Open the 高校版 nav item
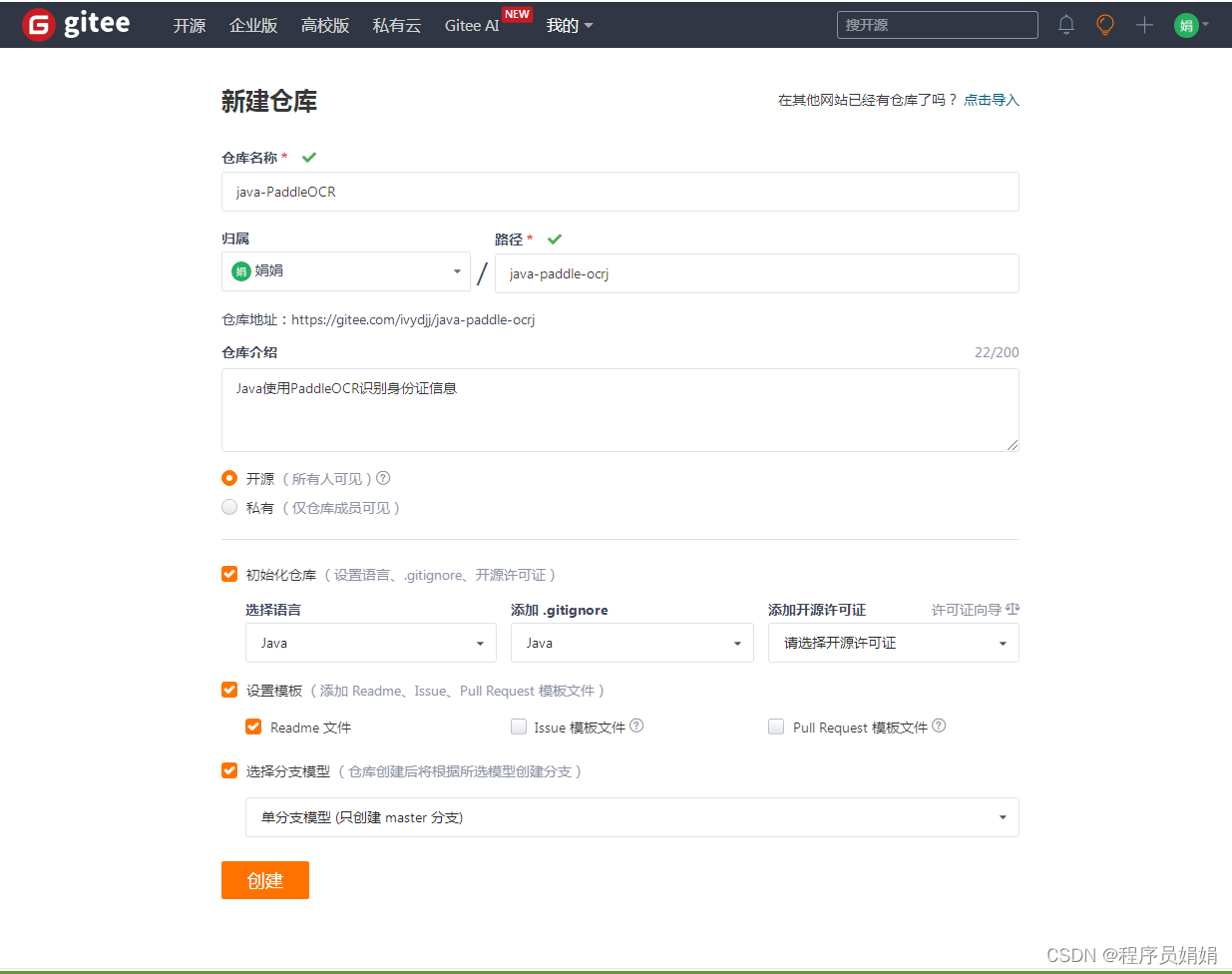Viewport: 1232px width, 974px height. [325, 26]
